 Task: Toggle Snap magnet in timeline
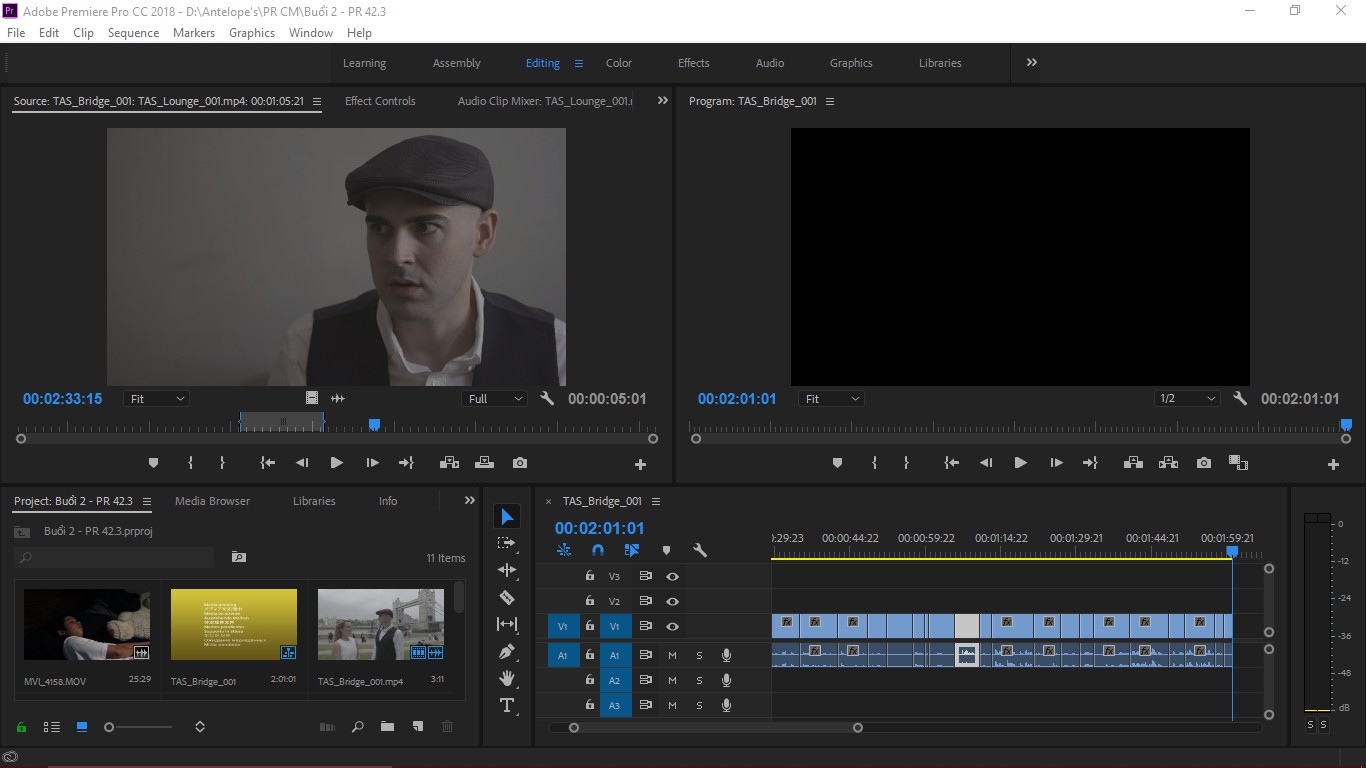(598, 550)
